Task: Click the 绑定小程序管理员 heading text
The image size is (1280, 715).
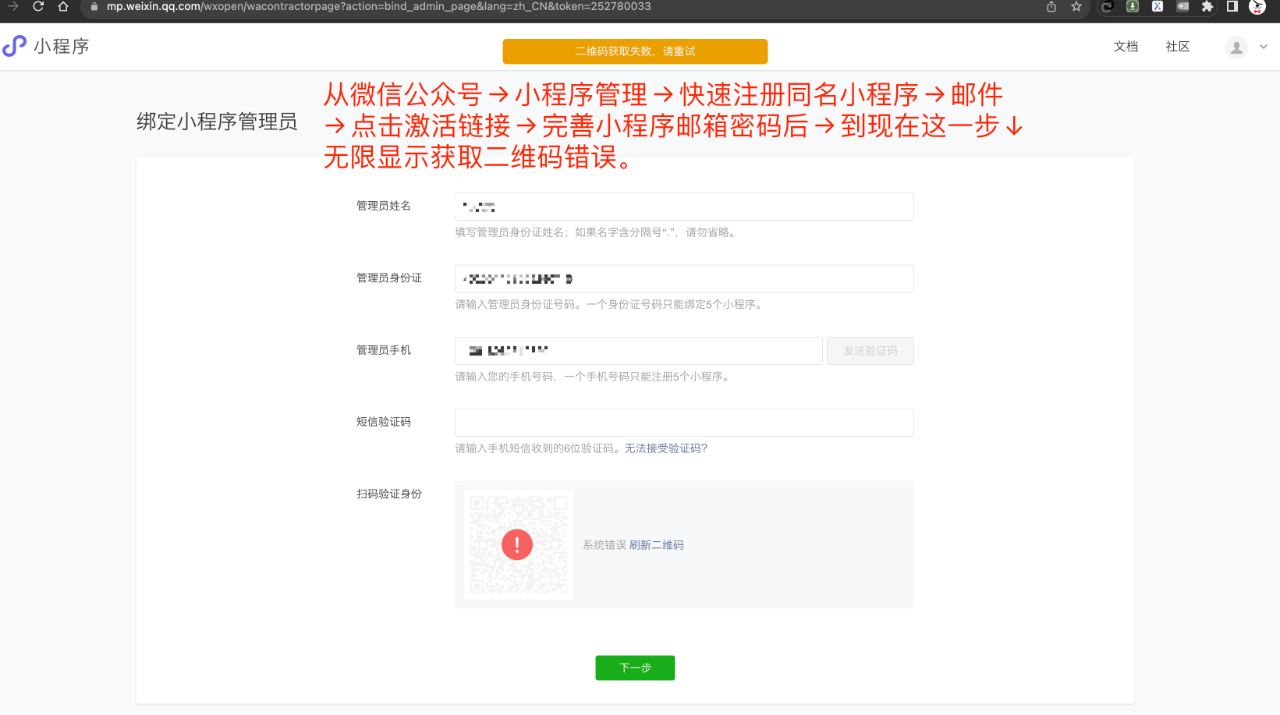Action: point(217,122)
